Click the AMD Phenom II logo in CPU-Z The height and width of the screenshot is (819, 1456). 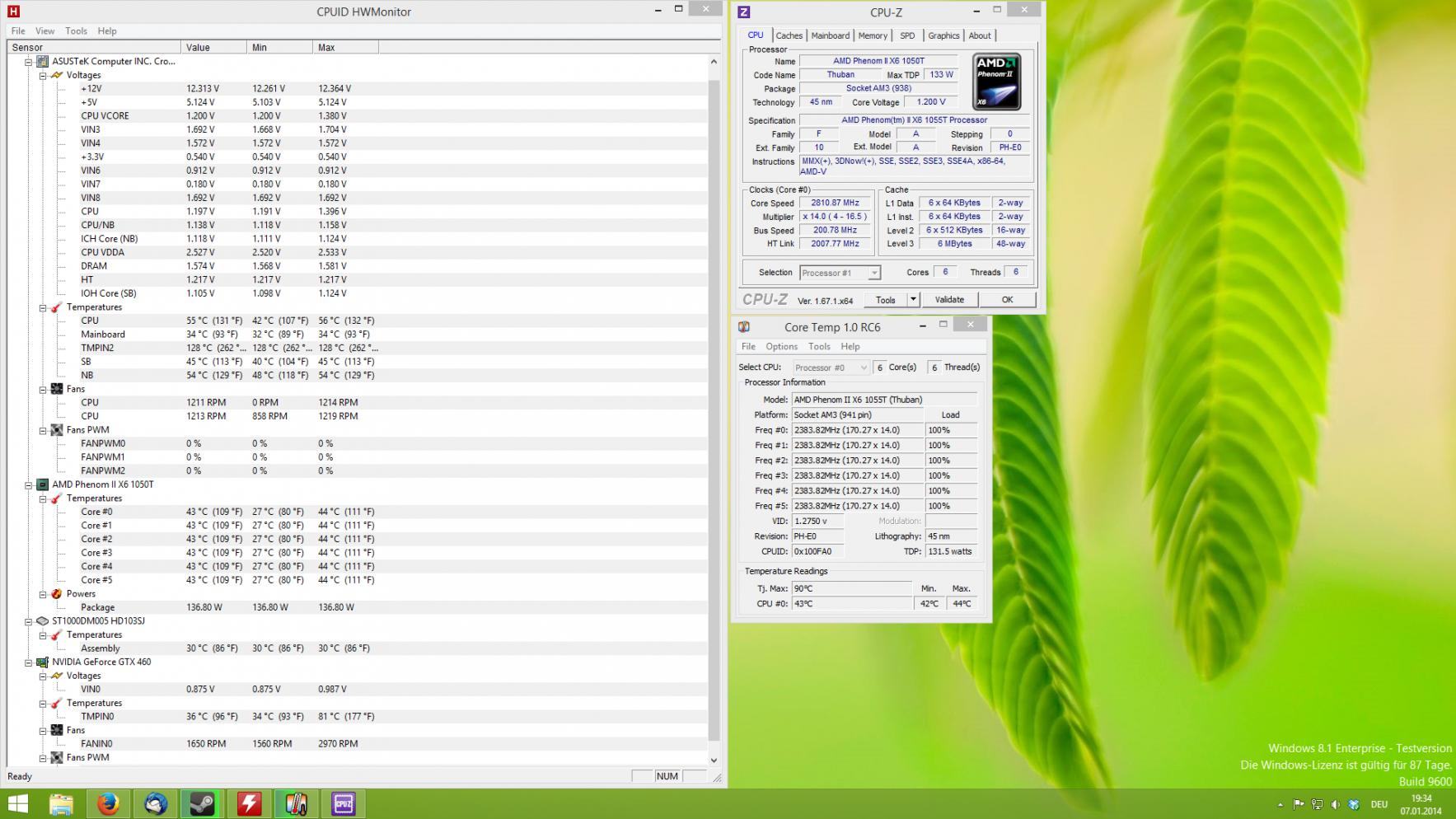[996, 82]
